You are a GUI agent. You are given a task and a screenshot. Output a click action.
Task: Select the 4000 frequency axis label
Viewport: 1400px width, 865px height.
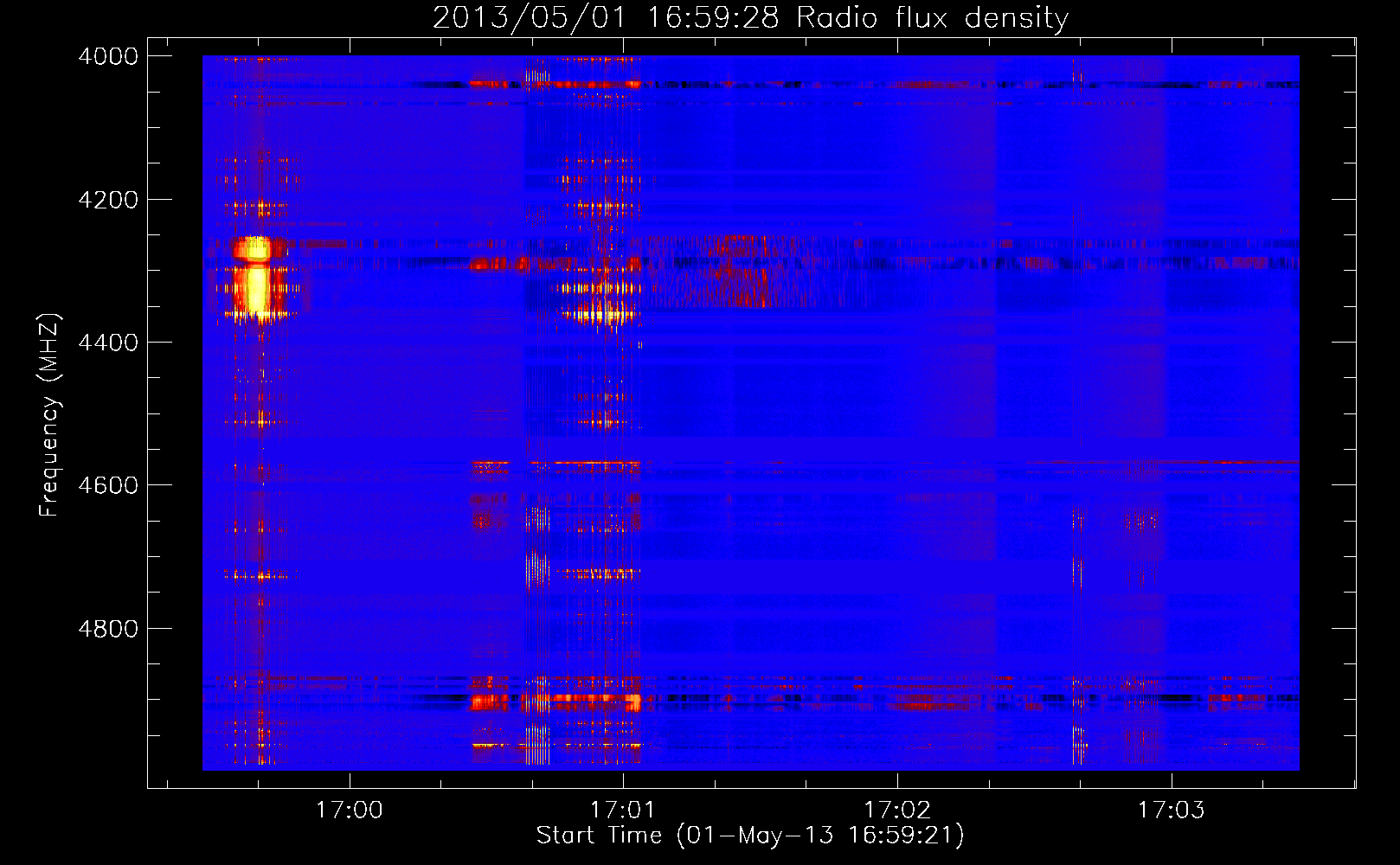tap(108, 56)
